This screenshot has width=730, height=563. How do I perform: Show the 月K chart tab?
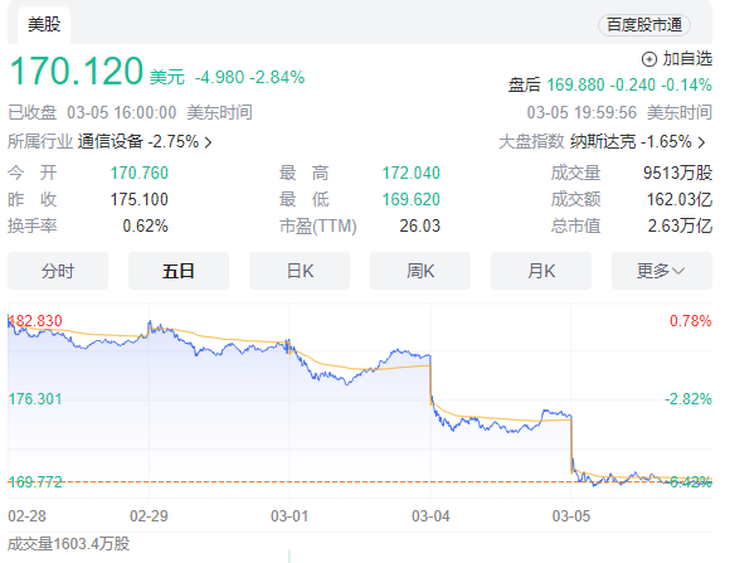[541, 271]
